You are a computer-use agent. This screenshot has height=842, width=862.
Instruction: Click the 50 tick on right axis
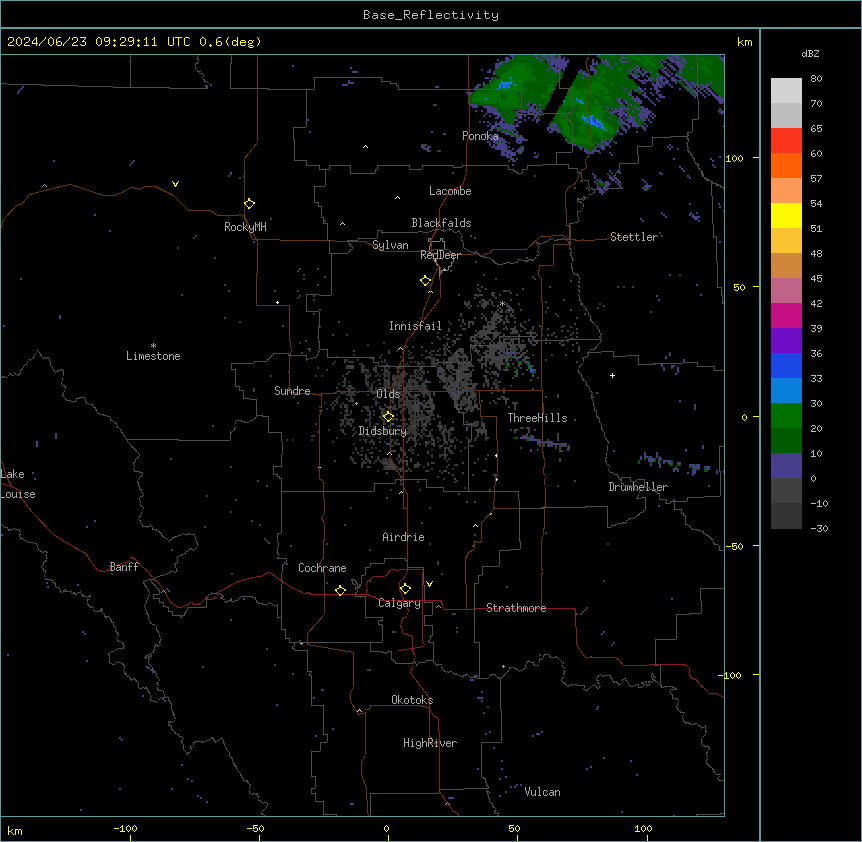click(739, 287)
